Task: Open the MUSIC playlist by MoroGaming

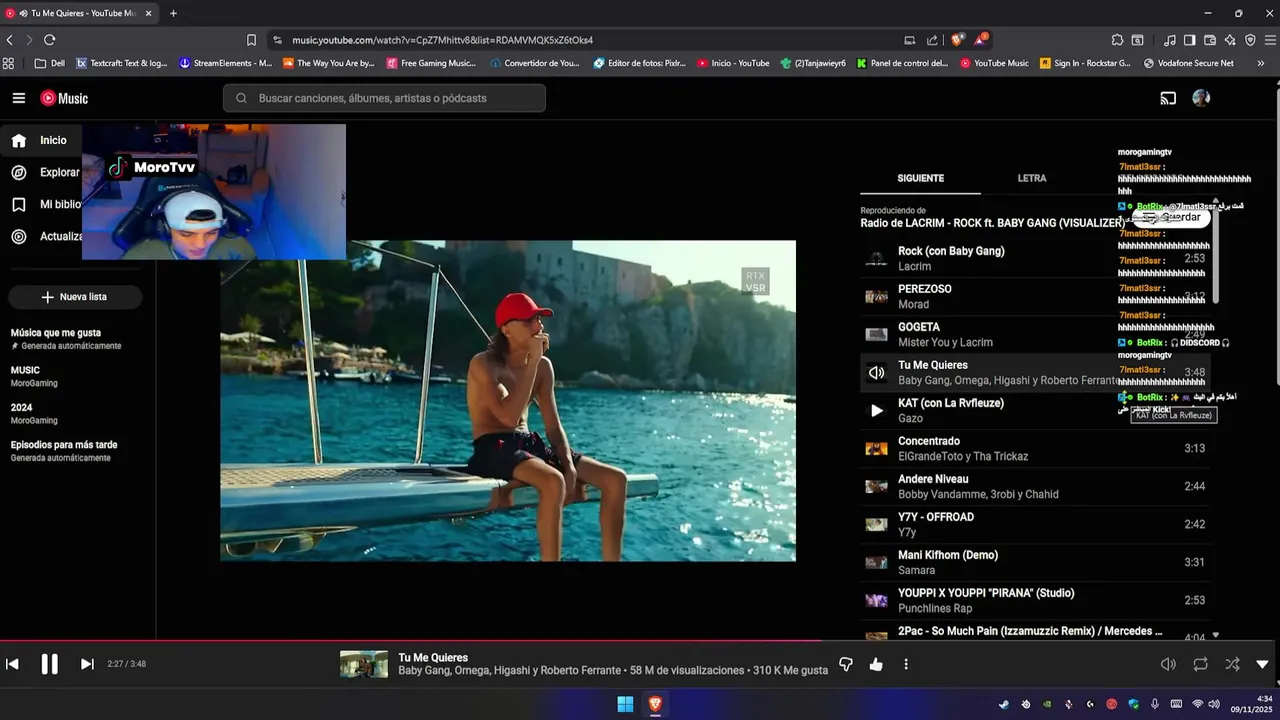Action: pyautogui.click(x=34, y=376)
